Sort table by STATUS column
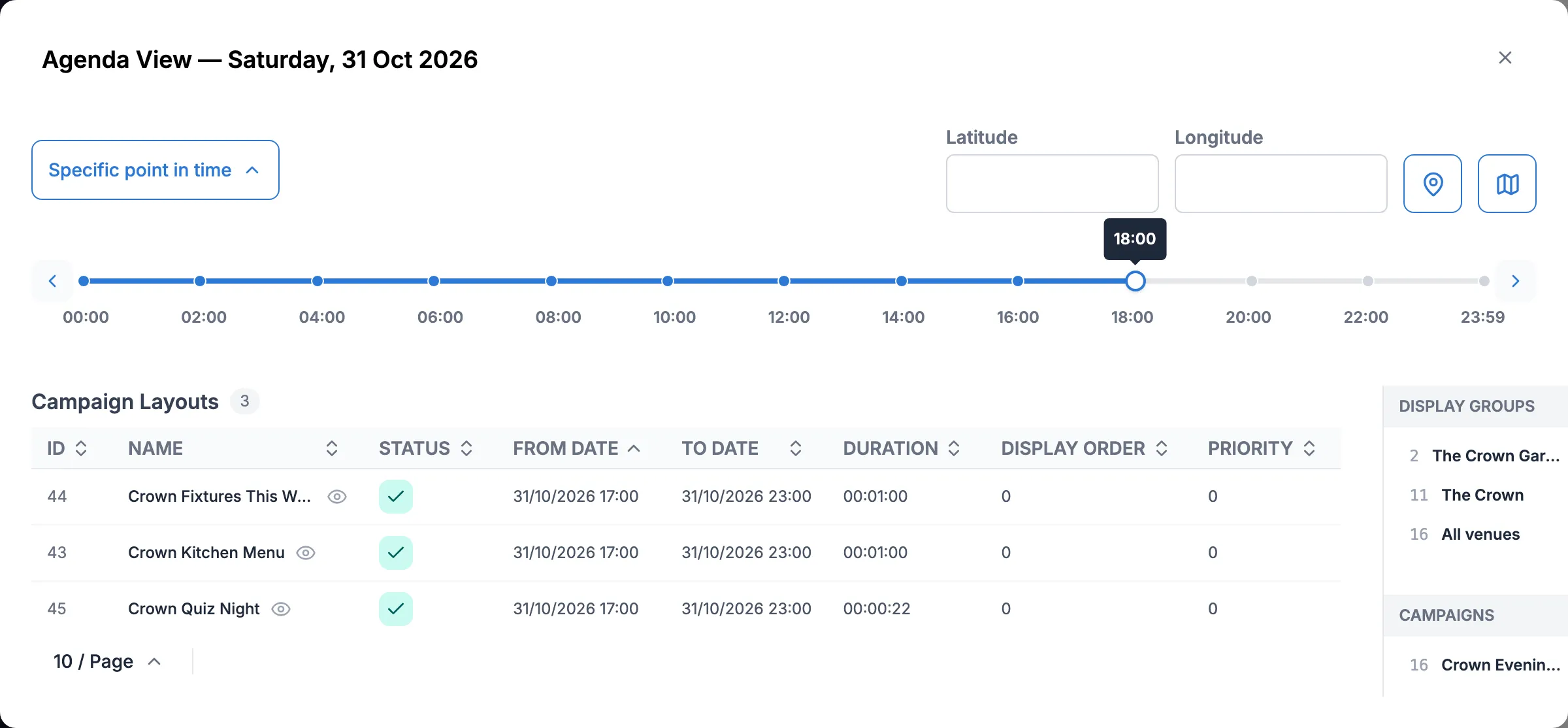 [x=466, y=448]
